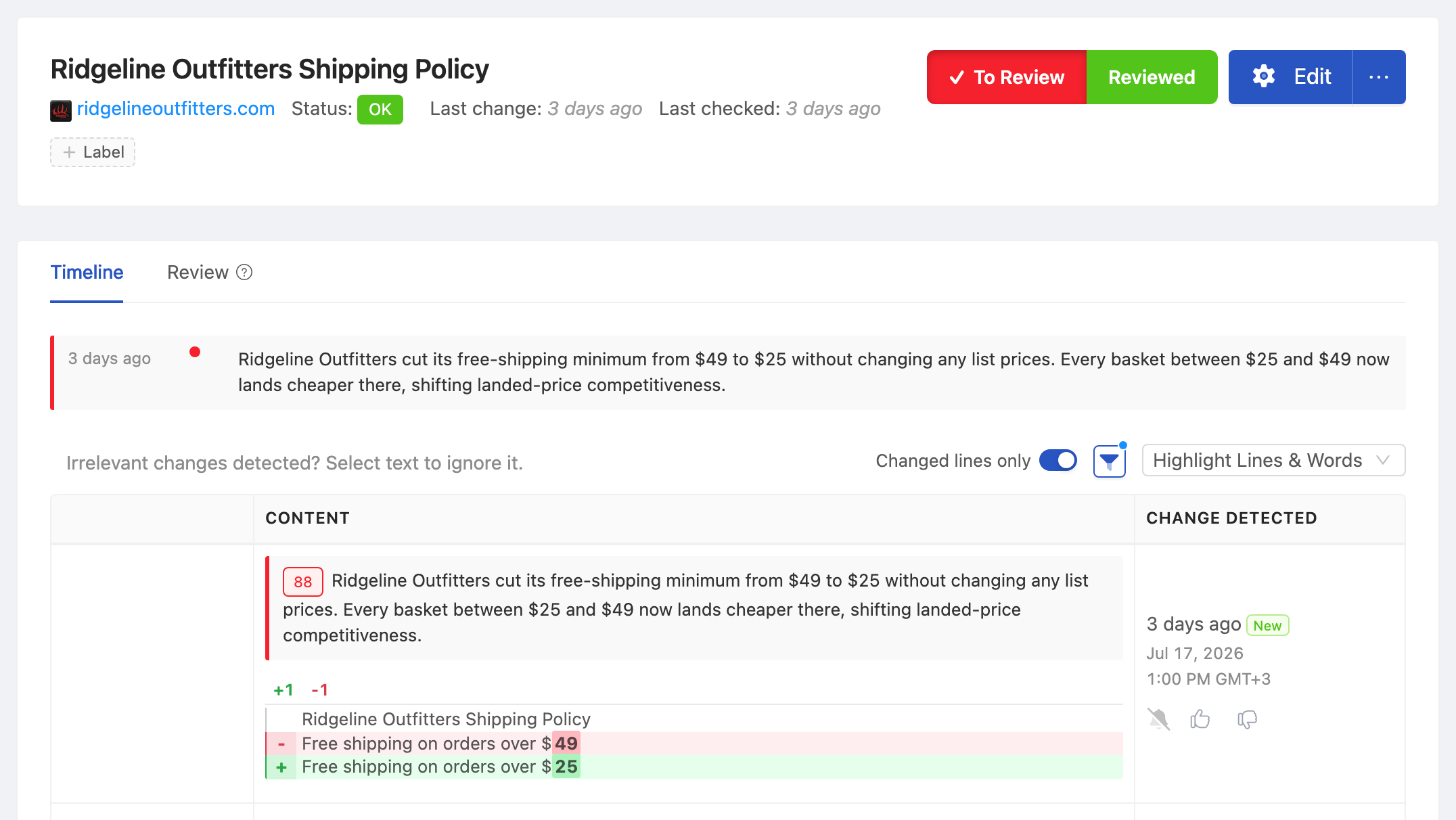The height and width of the screenshot is (820, 1456).
Task: Click the green OK status badge
Action: 380,110
